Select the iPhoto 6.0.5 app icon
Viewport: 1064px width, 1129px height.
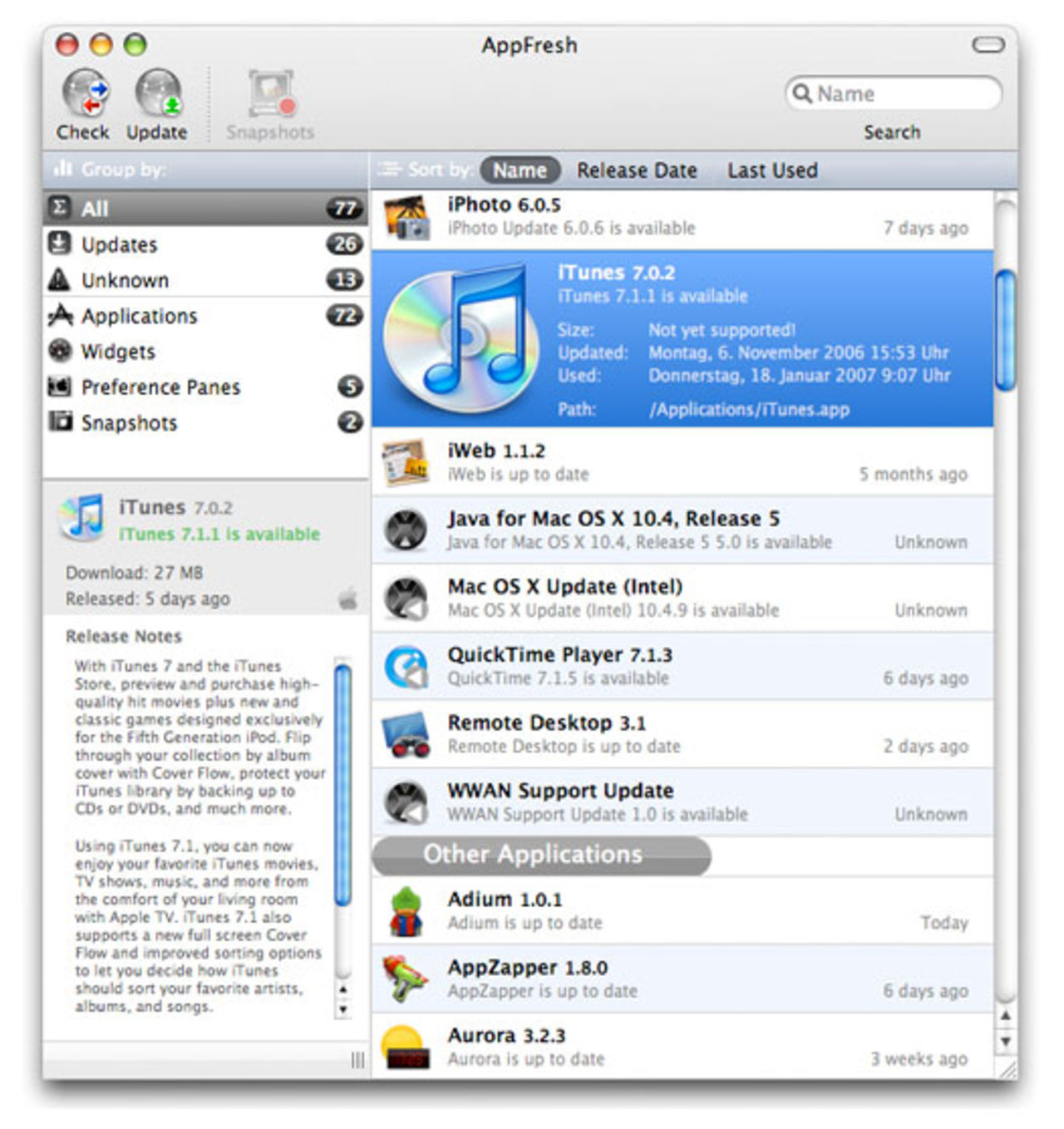(x=406, y=217)
